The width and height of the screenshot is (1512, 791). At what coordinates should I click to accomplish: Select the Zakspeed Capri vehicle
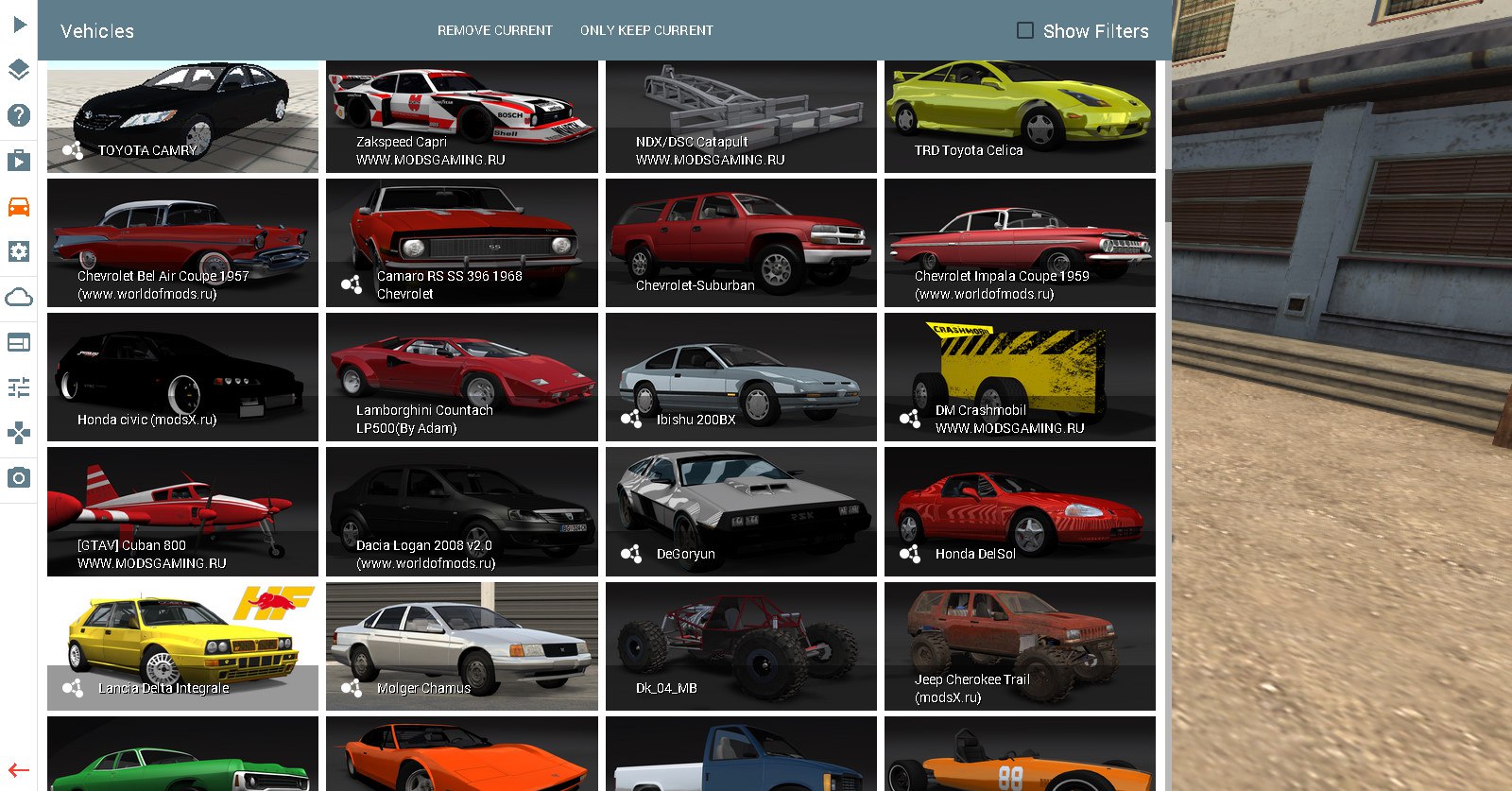(x=462, y=117)
